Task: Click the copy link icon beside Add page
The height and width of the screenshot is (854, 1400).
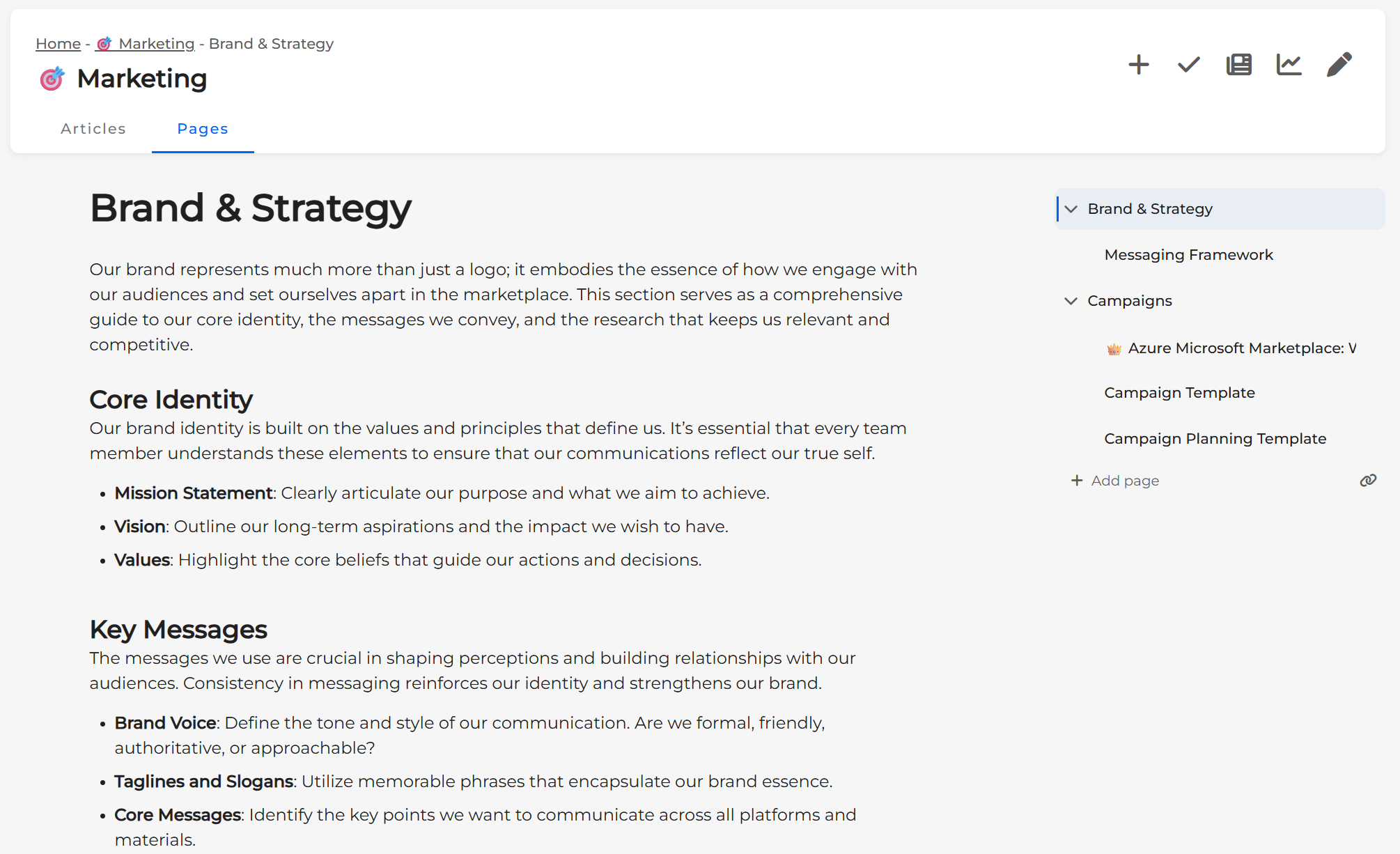Action: pyautogui.click(x=1368, y=481)
